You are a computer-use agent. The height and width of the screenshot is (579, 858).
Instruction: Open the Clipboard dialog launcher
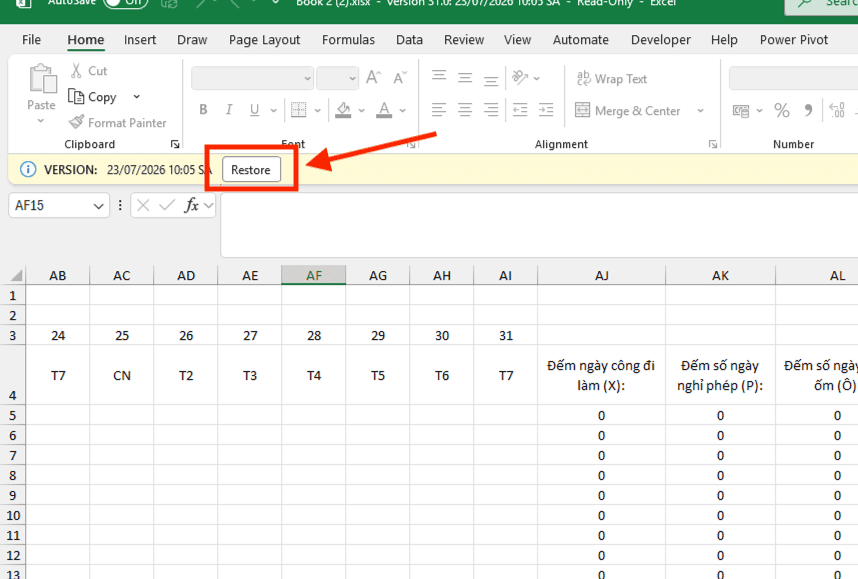coord(175,144)
